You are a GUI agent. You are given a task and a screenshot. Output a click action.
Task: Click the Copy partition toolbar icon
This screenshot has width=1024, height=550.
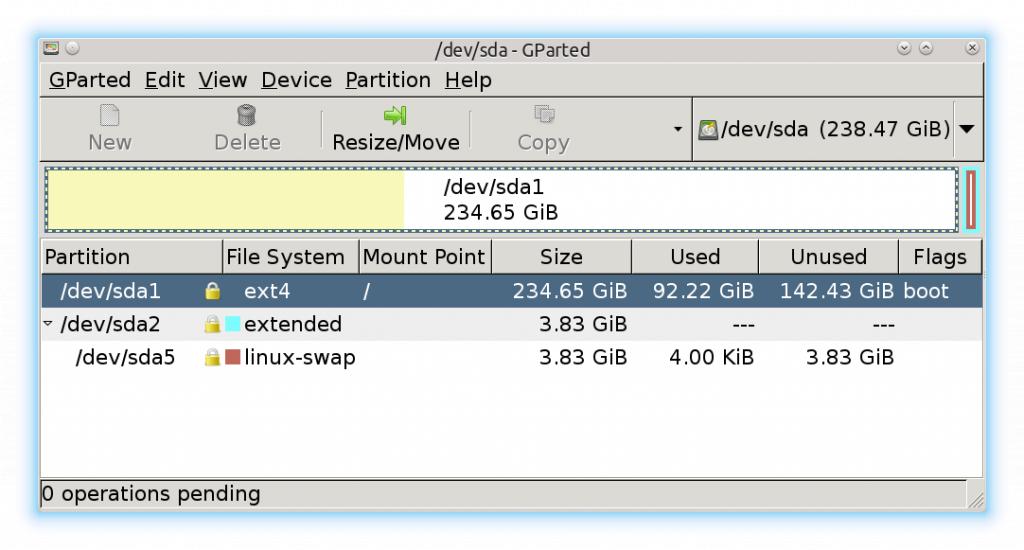pos(543,116)
